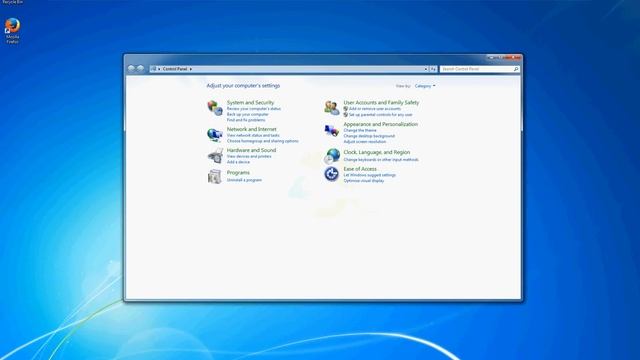Open Network and Internet category link

point(251,129)
